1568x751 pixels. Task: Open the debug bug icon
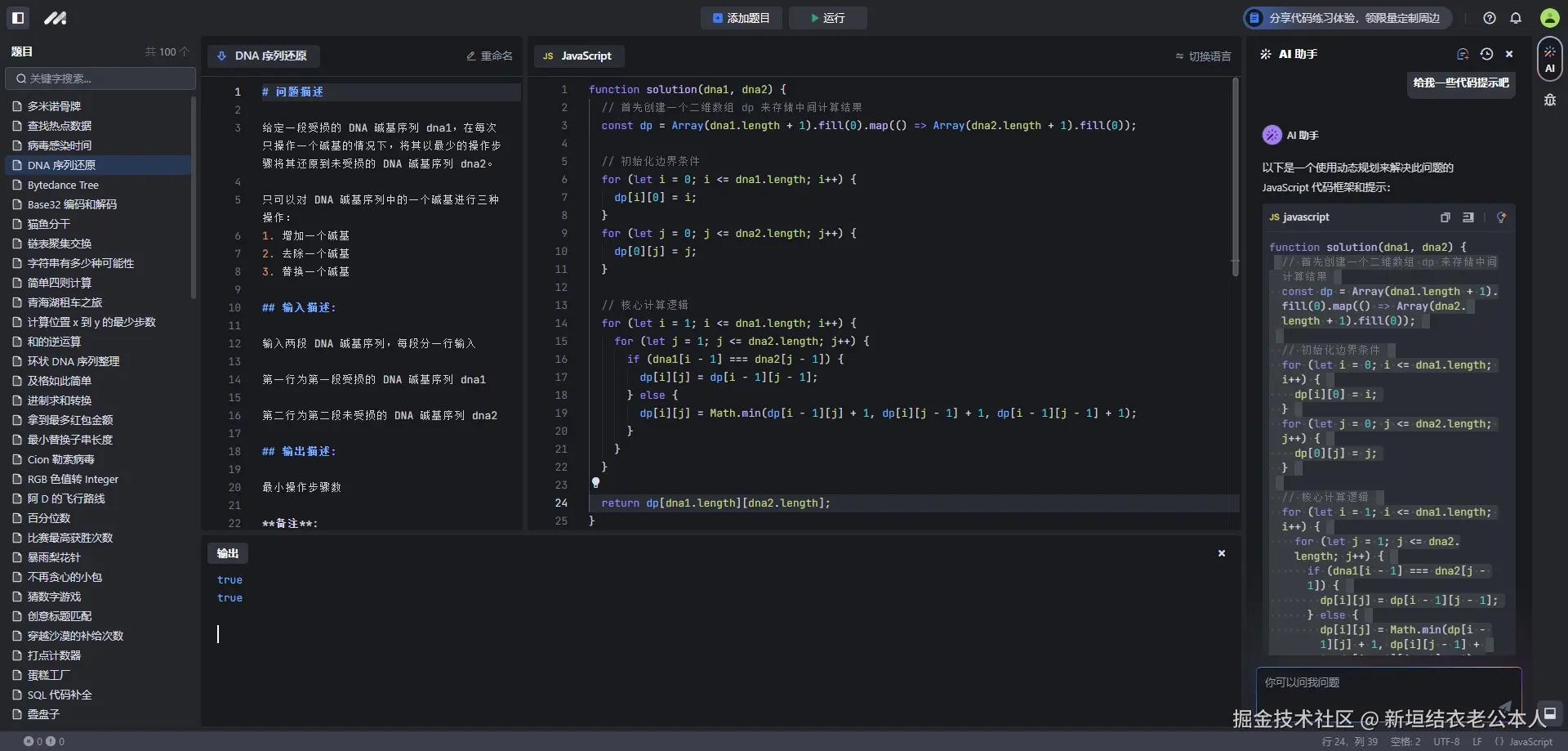tap(1550, 101)
